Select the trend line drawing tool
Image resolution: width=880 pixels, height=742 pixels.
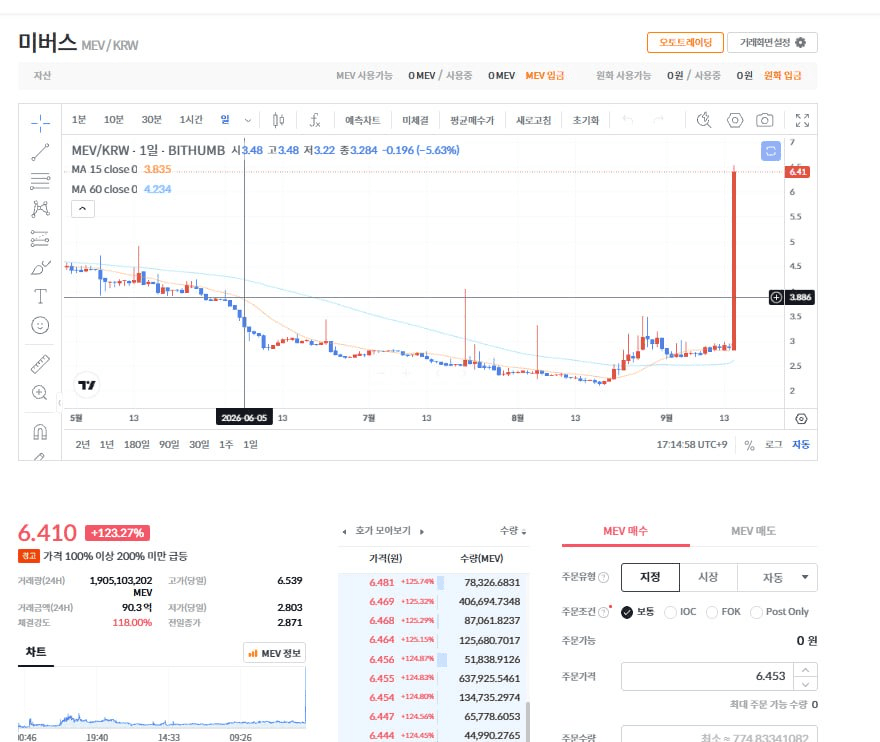pos(40,152)
